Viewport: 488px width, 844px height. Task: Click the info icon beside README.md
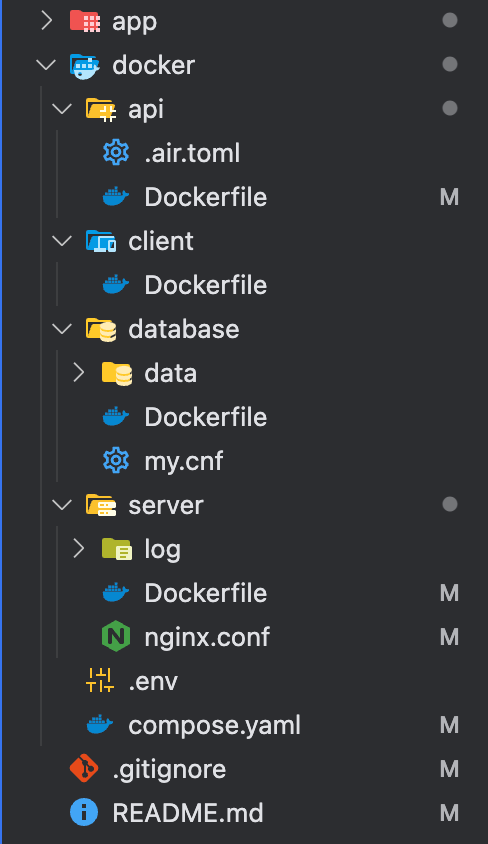84,812
